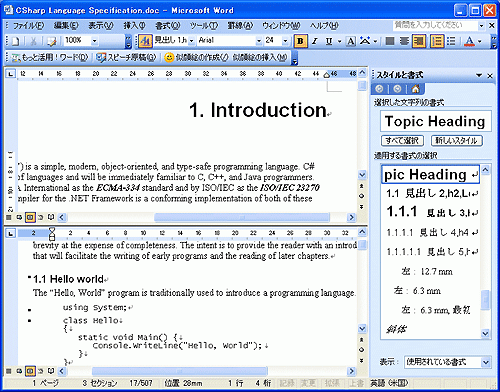Click the すべて選択 button

(402, 140)
